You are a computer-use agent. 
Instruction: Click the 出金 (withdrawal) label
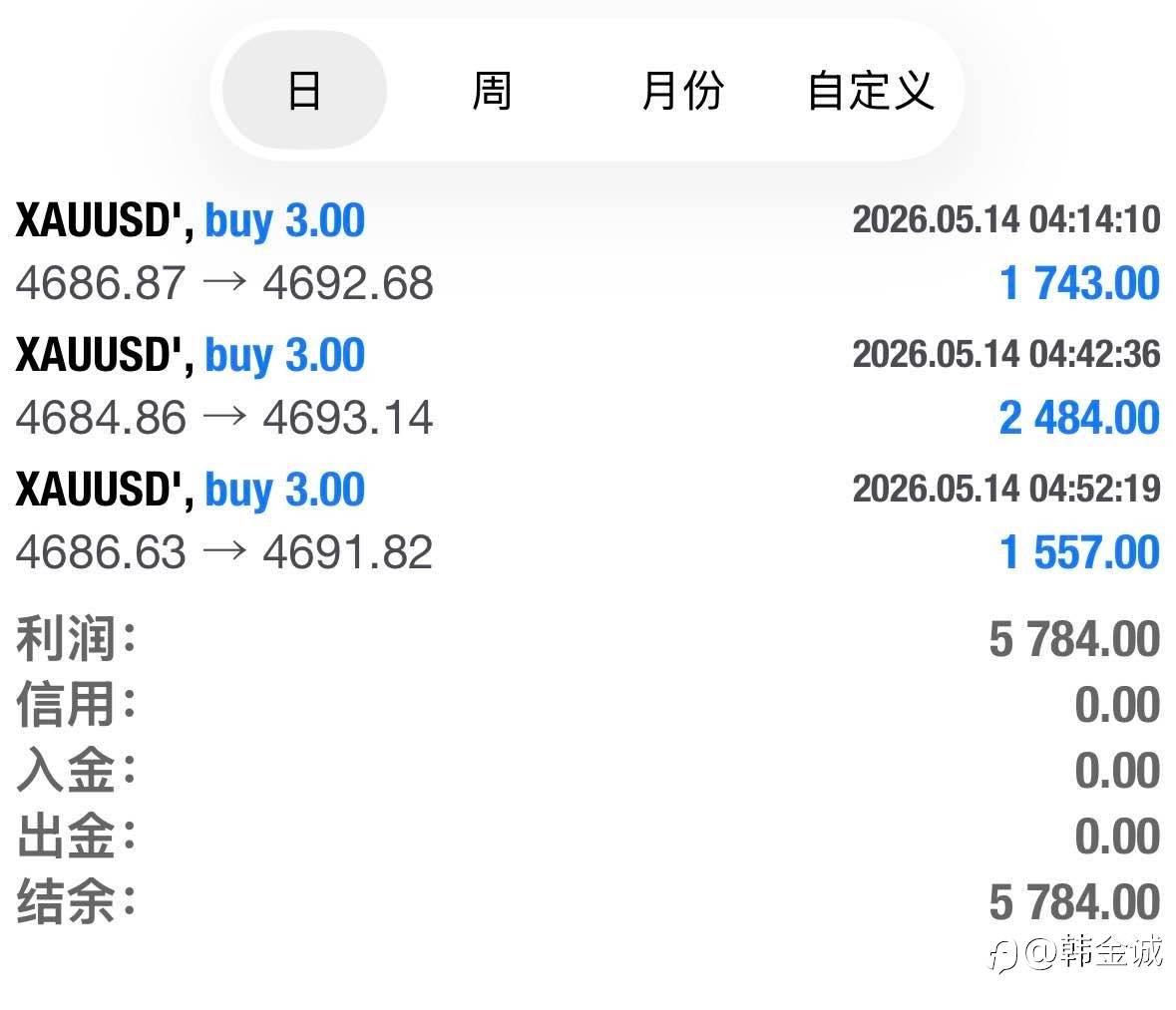tap(76, 837)
